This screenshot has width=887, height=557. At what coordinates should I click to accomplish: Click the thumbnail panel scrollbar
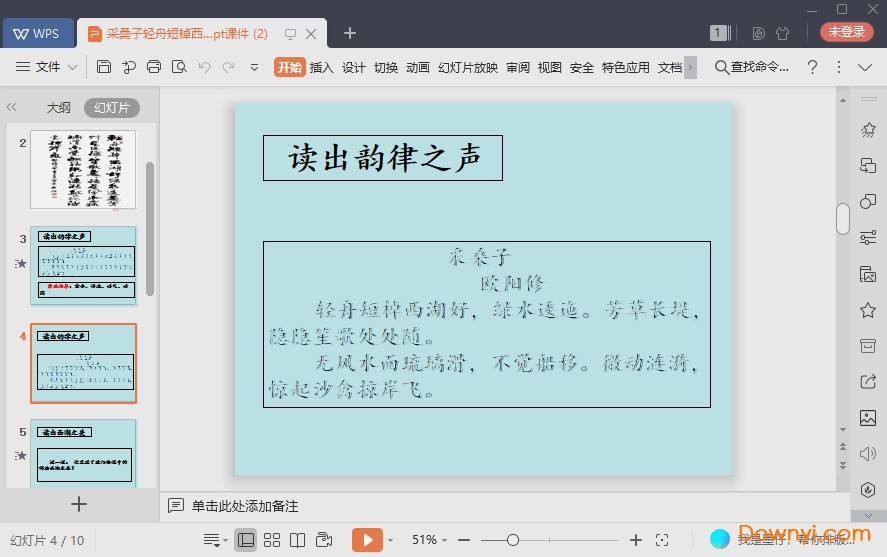150,228
